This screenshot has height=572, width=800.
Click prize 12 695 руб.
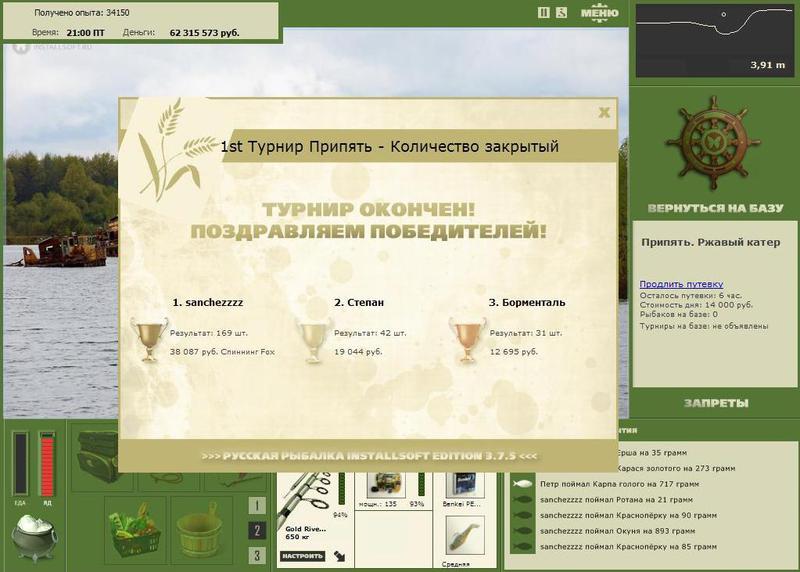tap(514, 352)
